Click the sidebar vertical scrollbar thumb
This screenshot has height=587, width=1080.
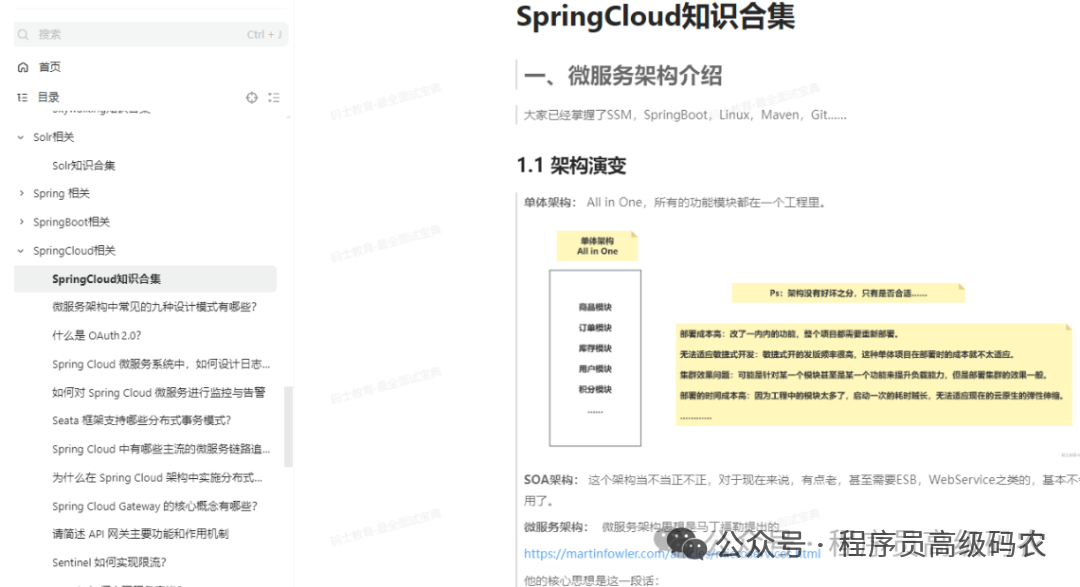(289, 426)
